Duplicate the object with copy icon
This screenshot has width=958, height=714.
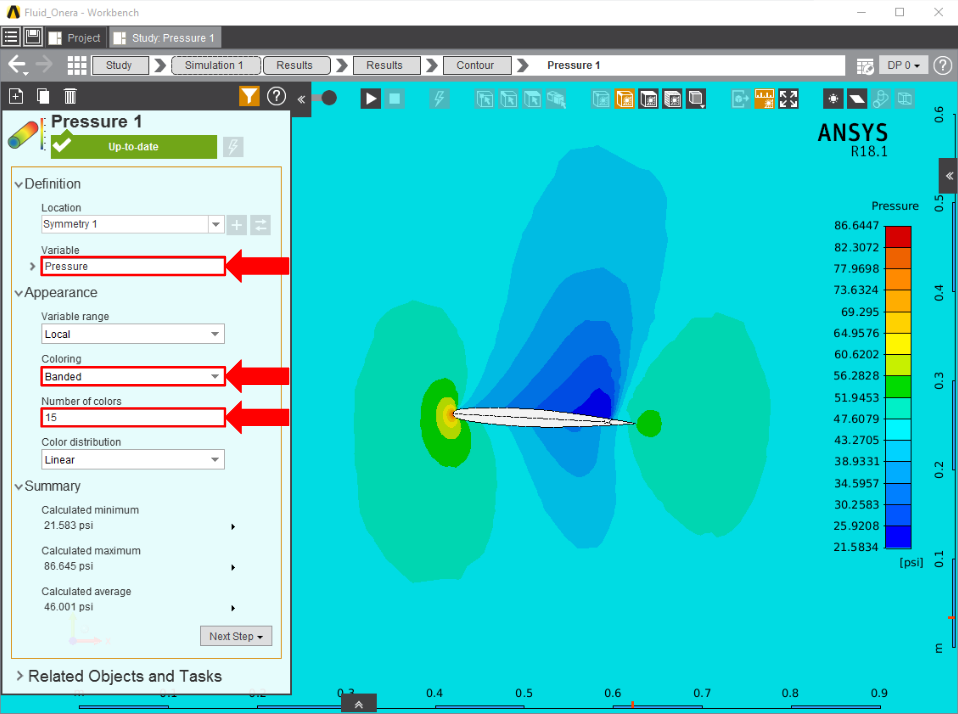click(x=43, y=96)
